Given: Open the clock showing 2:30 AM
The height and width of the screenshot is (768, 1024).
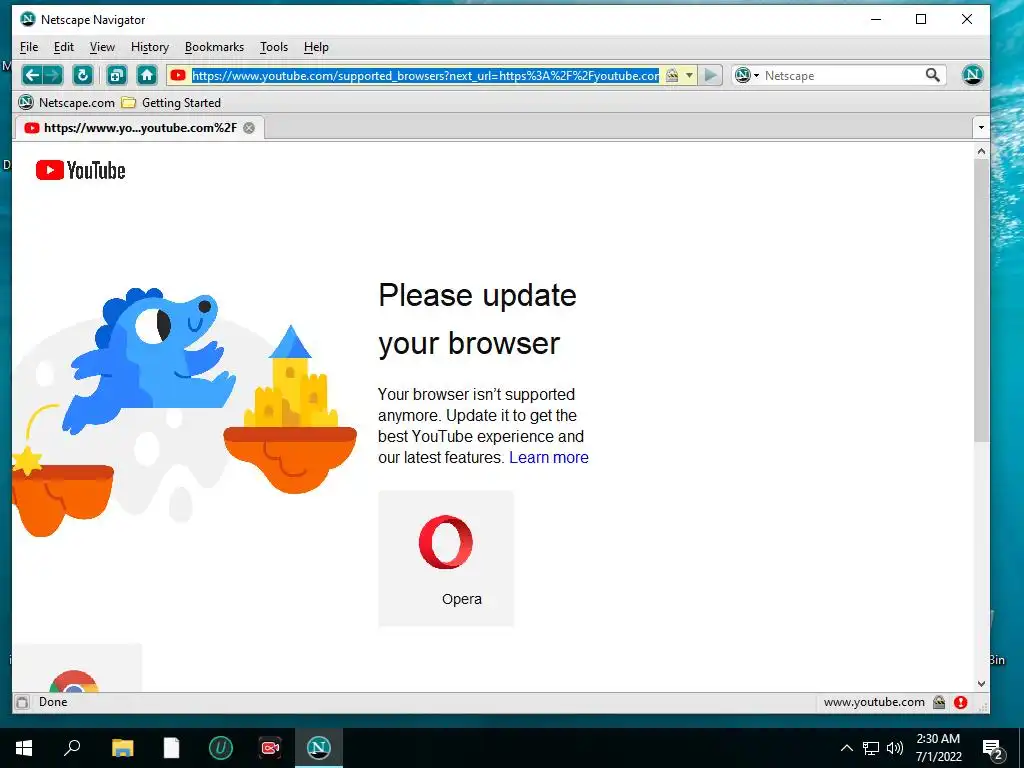Looking at the screenshot, I should (938, 748).
